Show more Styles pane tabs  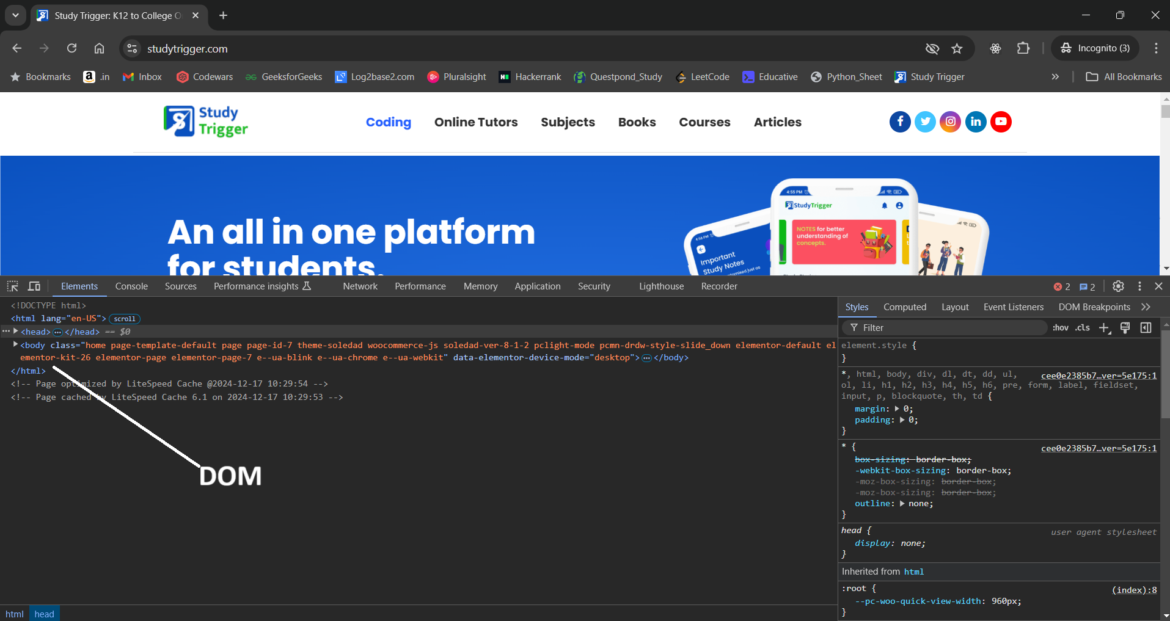[x=1145, y=307]
